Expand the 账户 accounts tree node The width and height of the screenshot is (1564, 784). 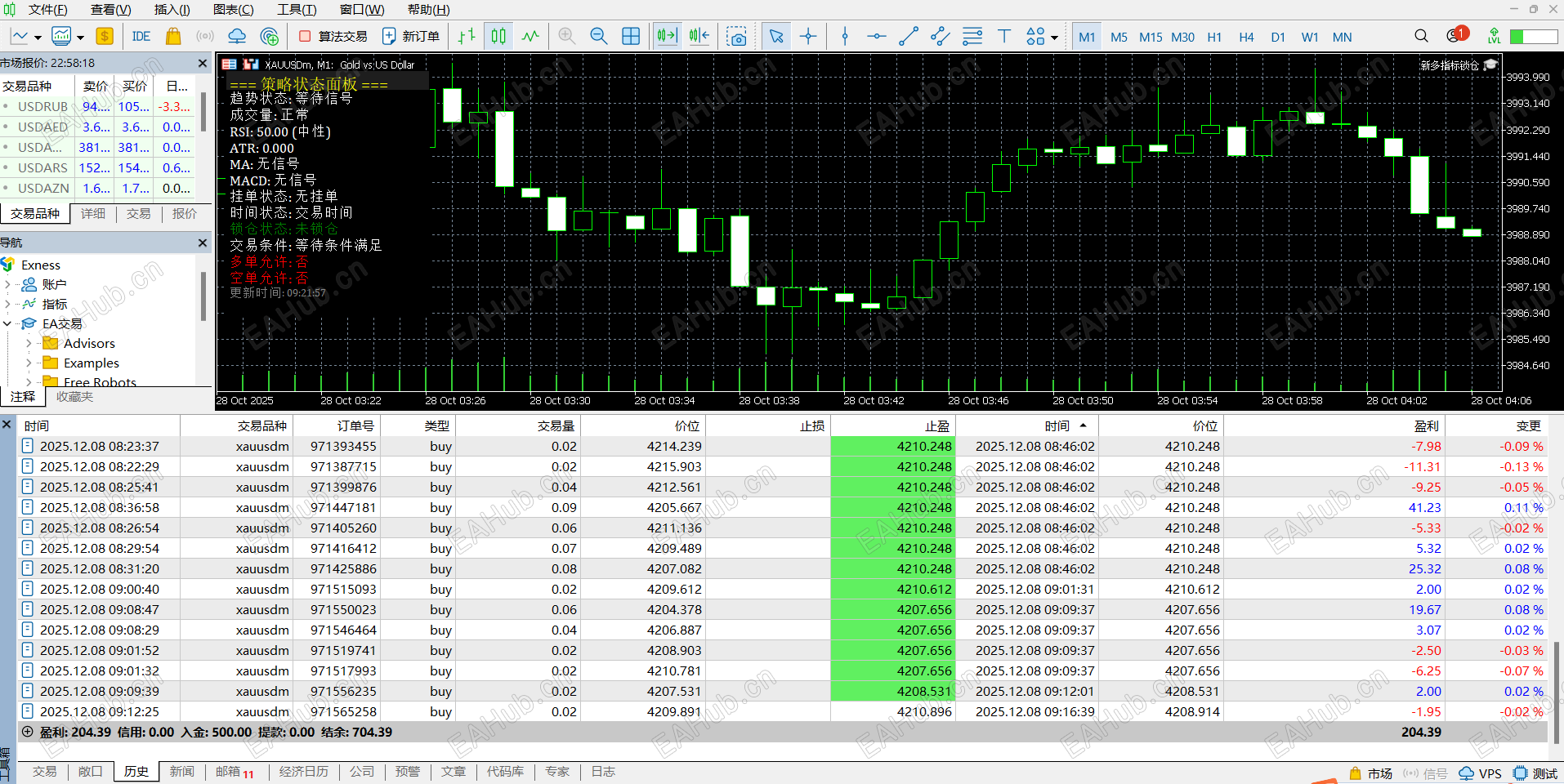pyautogui.click(x=7, y=284)
